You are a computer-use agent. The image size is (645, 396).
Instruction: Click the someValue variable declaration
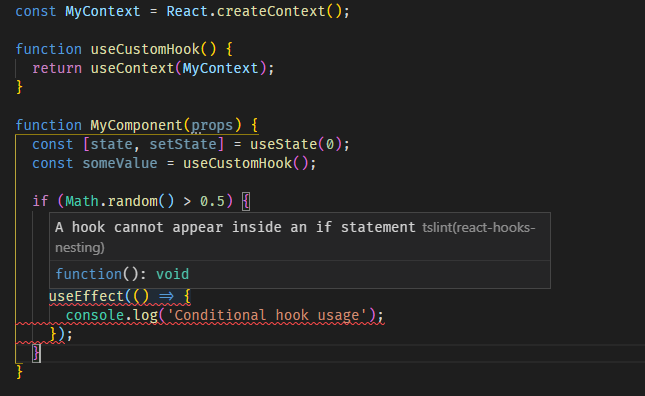120,163
